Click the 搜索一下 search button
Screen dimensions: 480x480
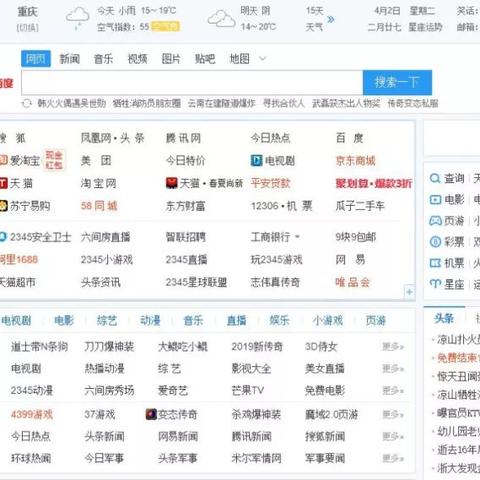pos(397,82)
